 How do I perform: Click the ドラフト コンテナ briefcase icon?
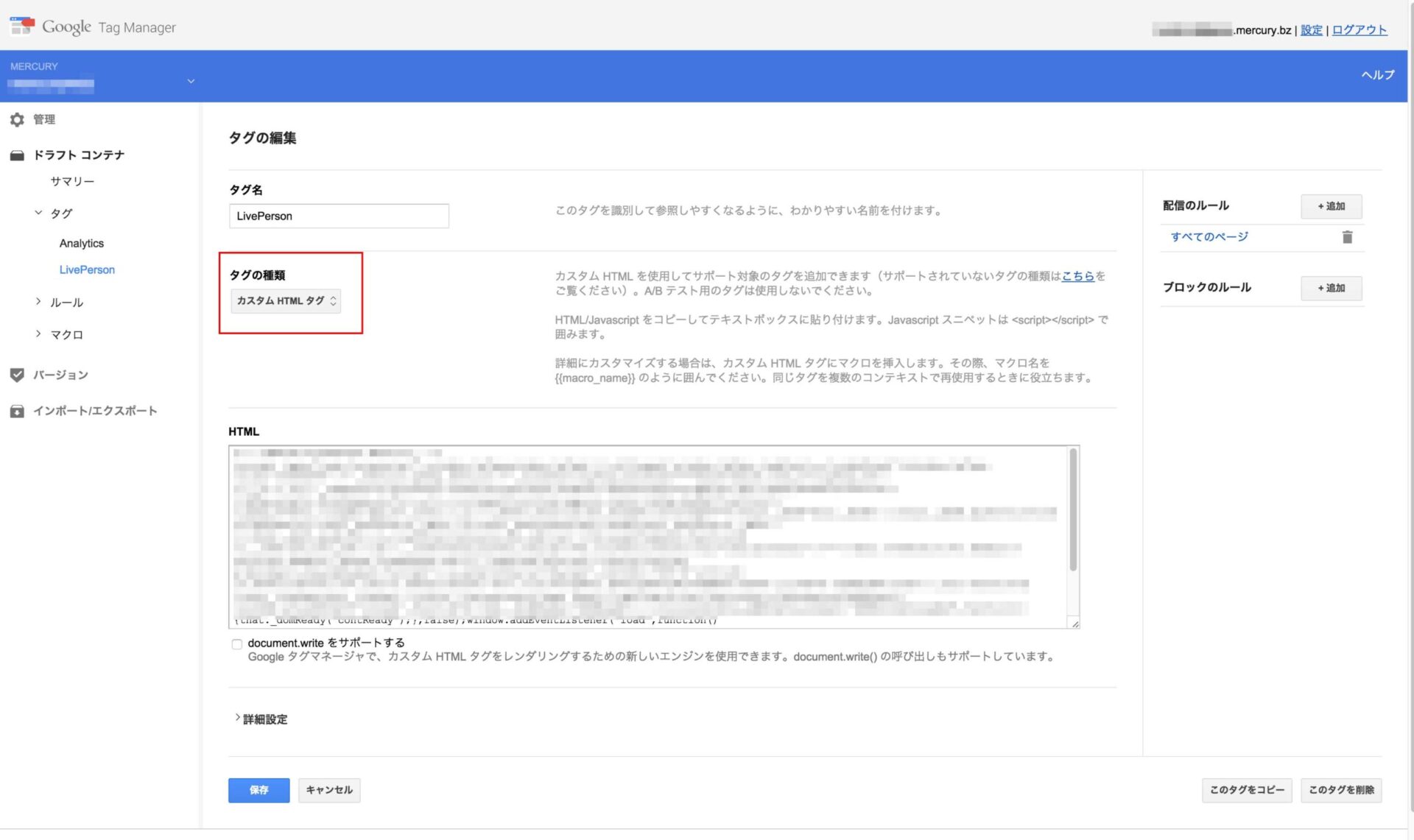click(17, 155)
